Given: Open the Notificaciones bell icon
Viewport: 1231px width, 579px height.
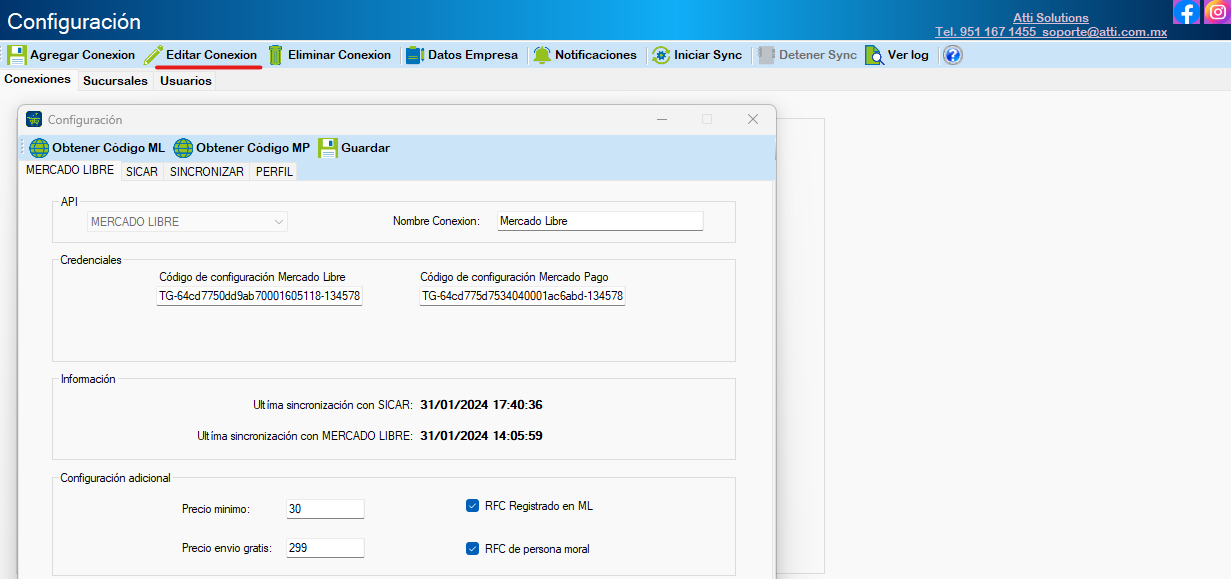Looking at the screenshot, I should pos(542,55).
